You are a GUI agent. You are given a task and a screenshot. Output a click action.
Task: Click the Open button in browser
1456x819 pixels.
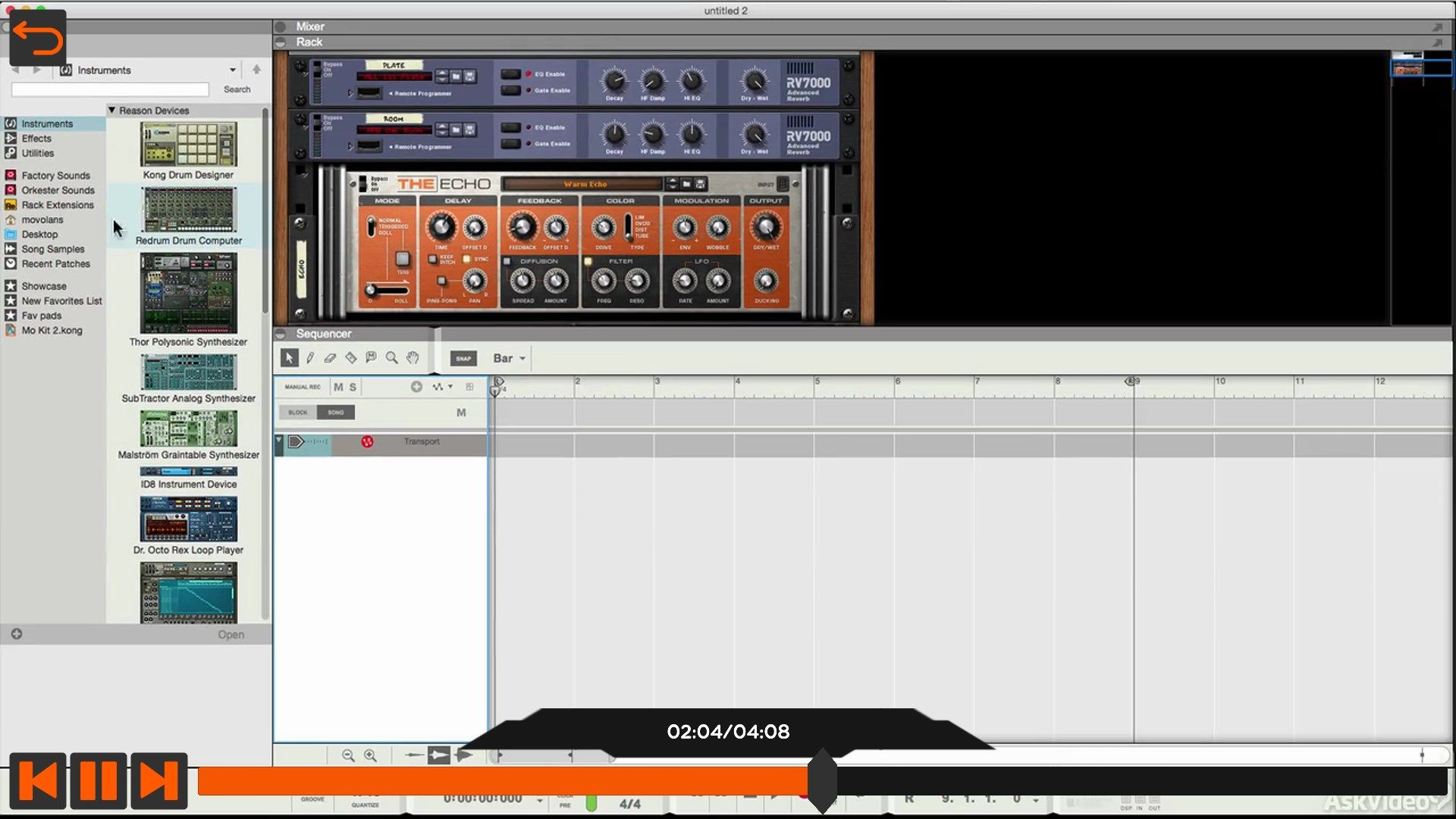(231, 635)
